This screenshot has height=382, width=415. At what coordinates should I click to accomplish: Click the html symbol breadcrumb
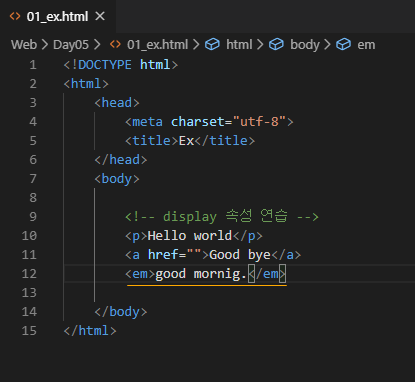click(x=239, y=45)
